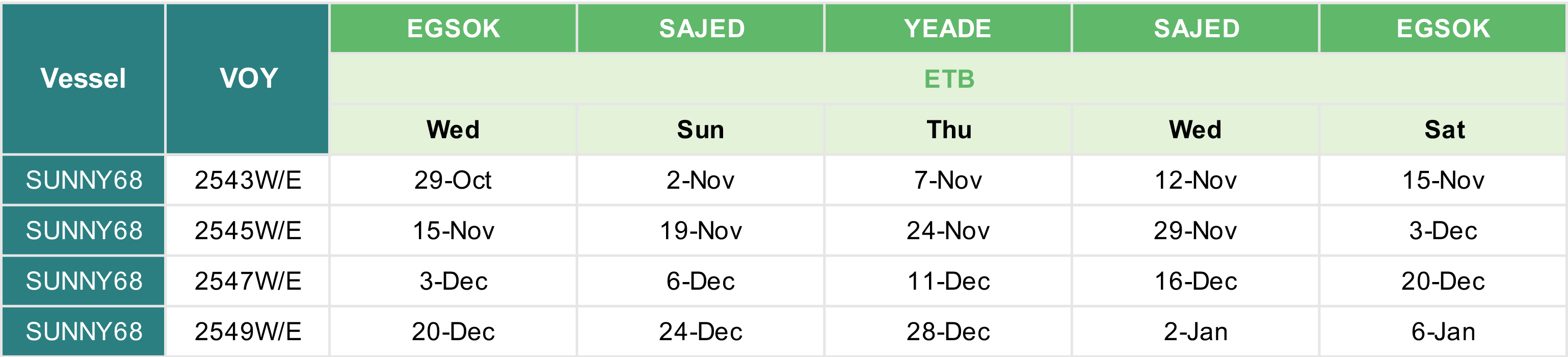
Task: Click the 16-Dec date cell
Action: click(1195, 282)
